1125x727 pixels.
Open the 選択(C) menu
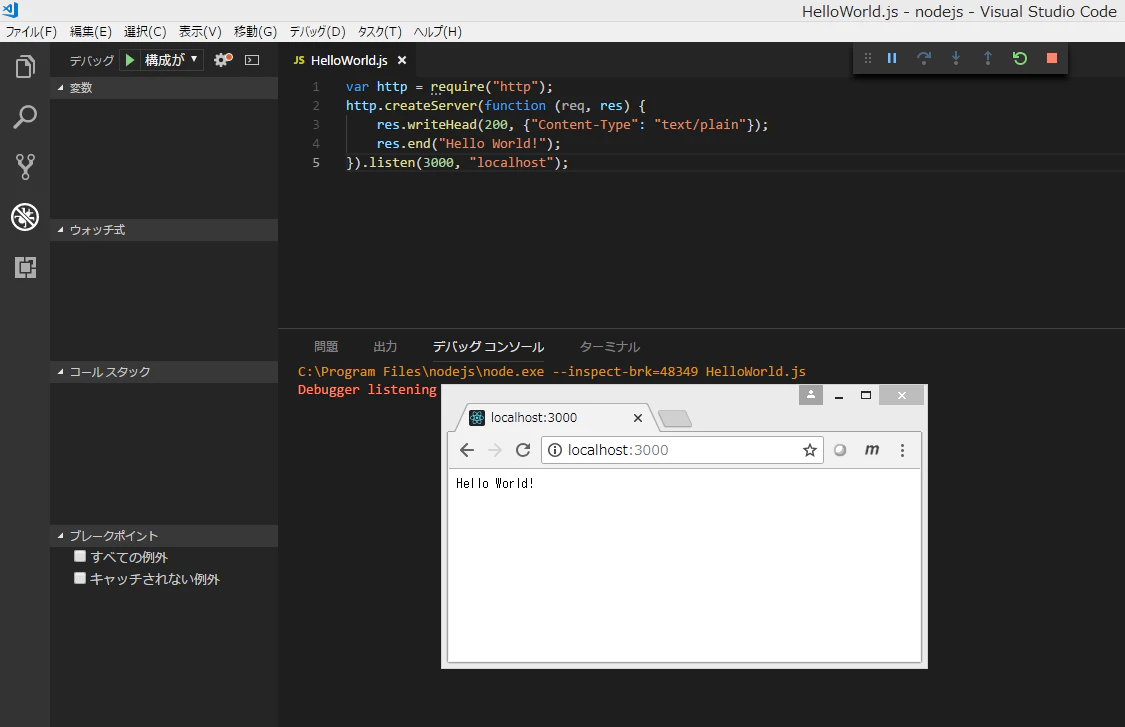(x=145, y=32)
